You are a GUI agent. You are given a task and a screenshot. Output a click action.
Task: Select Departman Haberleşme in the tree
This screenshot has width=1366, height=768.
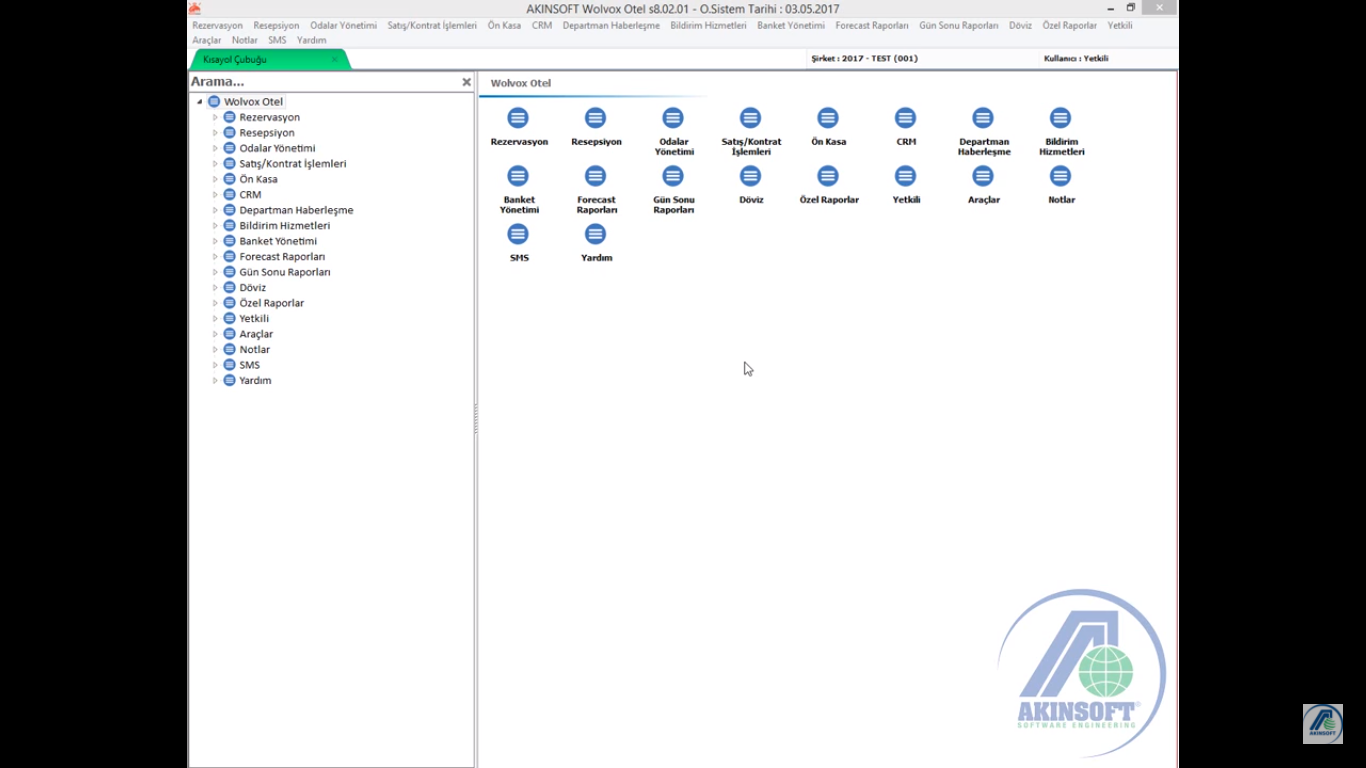(296, 211)
